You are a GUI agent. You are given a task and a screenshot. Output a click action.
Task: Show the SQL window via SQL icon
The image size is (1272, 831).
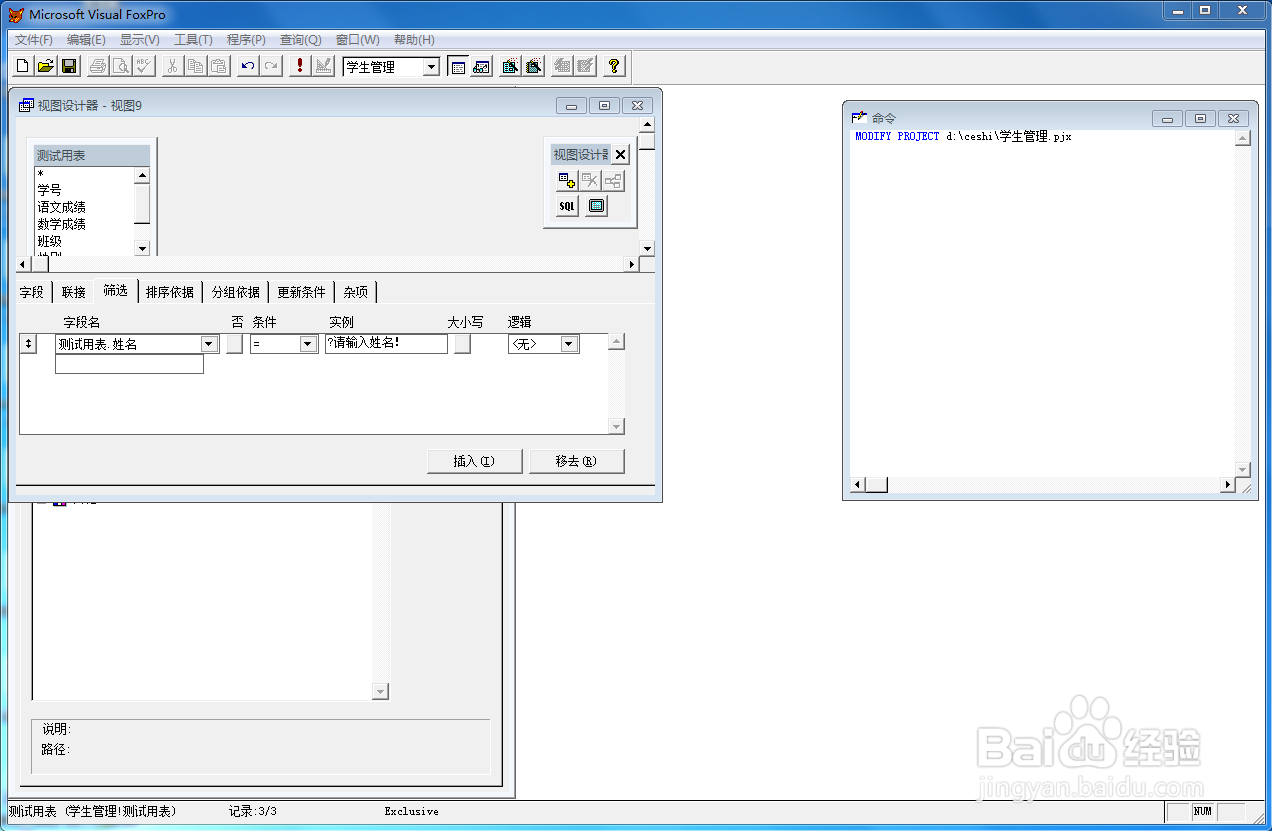[567, 206]
